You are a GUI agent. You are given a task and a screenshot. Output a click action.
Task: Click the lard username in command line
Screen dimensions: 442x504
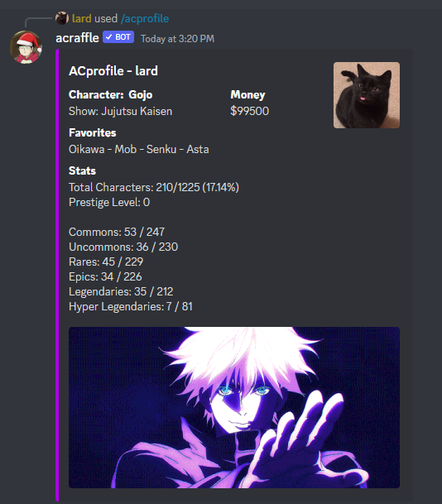(x=81, y=18)
